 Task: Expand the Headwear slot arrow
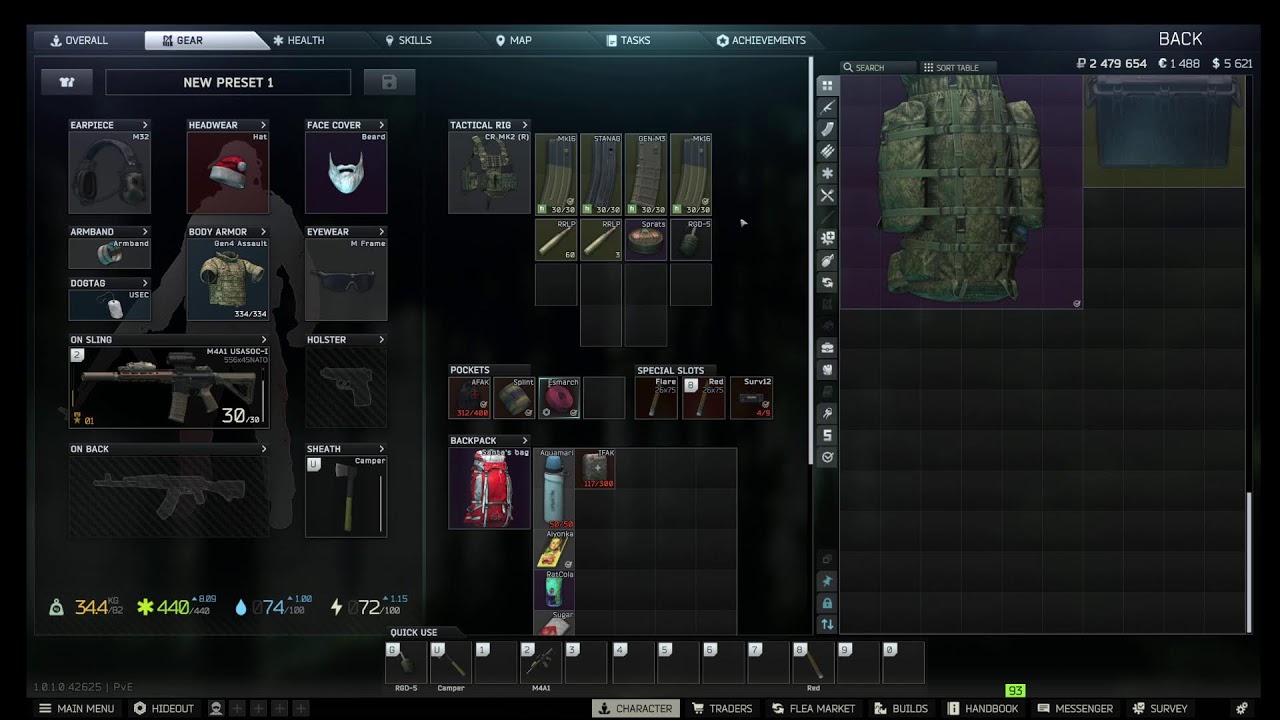tap(263, 125)
